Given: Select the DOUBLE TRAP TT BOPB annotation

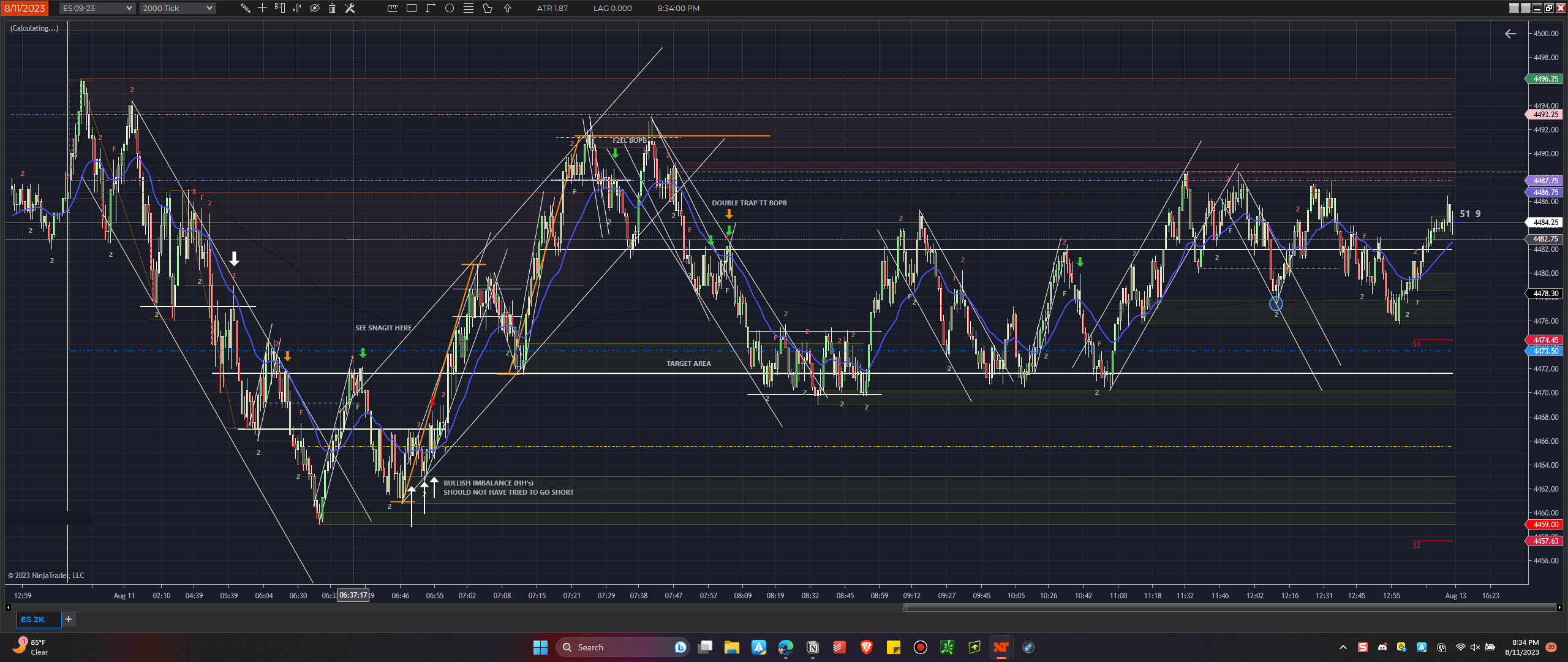Looking at the screenshot, I should 749,203.
